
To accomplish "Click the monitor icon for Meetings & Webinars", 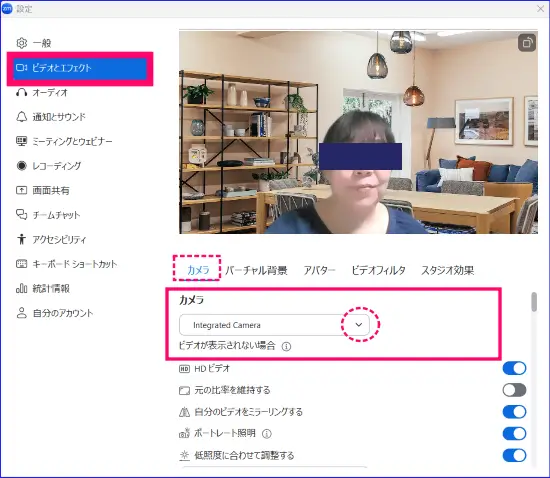I will (21, 141).
